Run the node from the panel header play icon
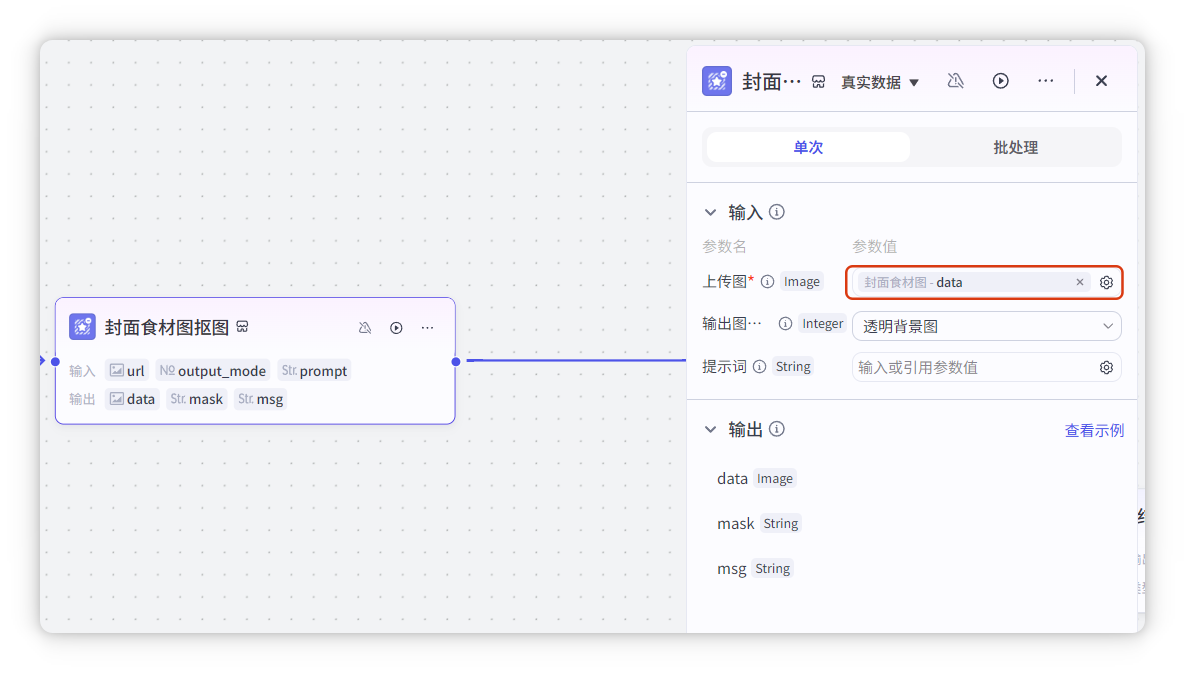This screenshot has height=673, width=1185. (x=1000, y=81)
